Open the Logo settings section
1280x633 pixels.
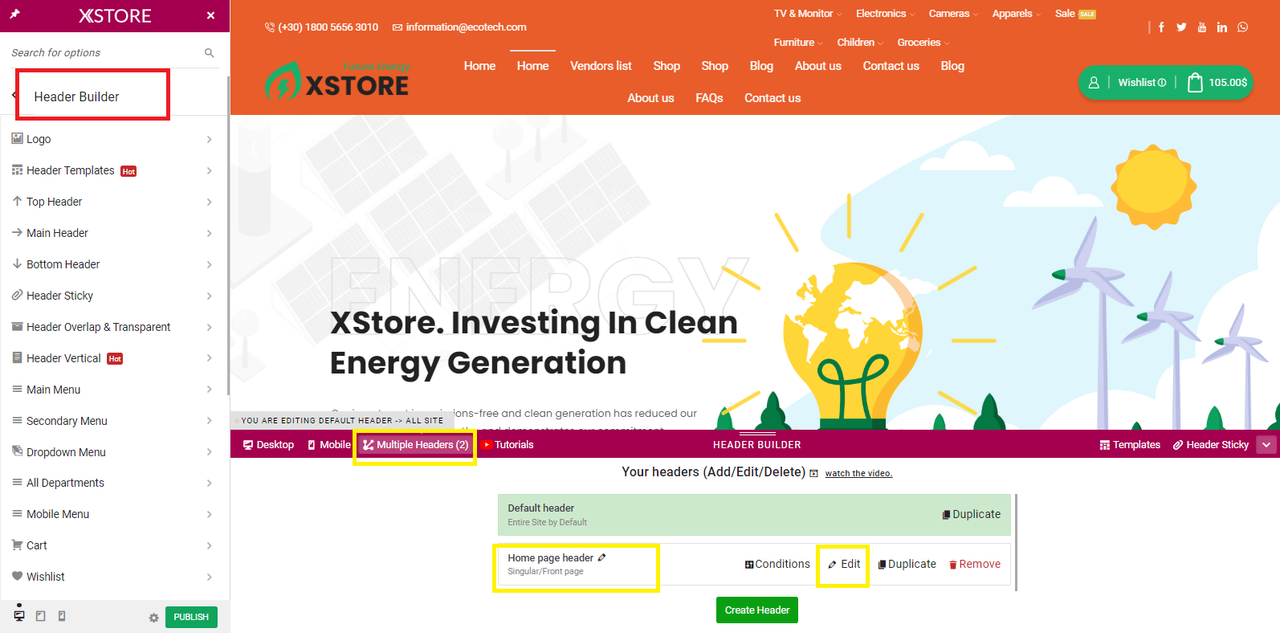[113, 139]
